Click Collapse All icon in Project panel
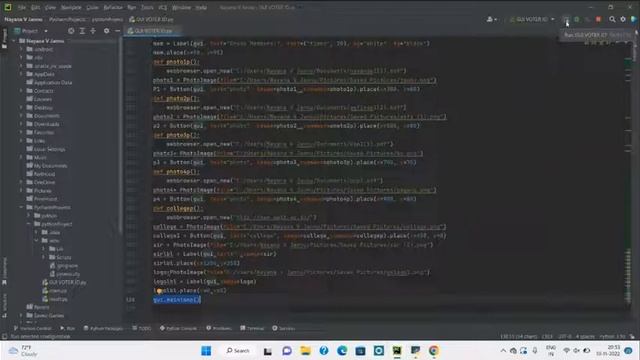Viewport: 640px width, 360px height. pyautogui.click(x=93, y=31)
